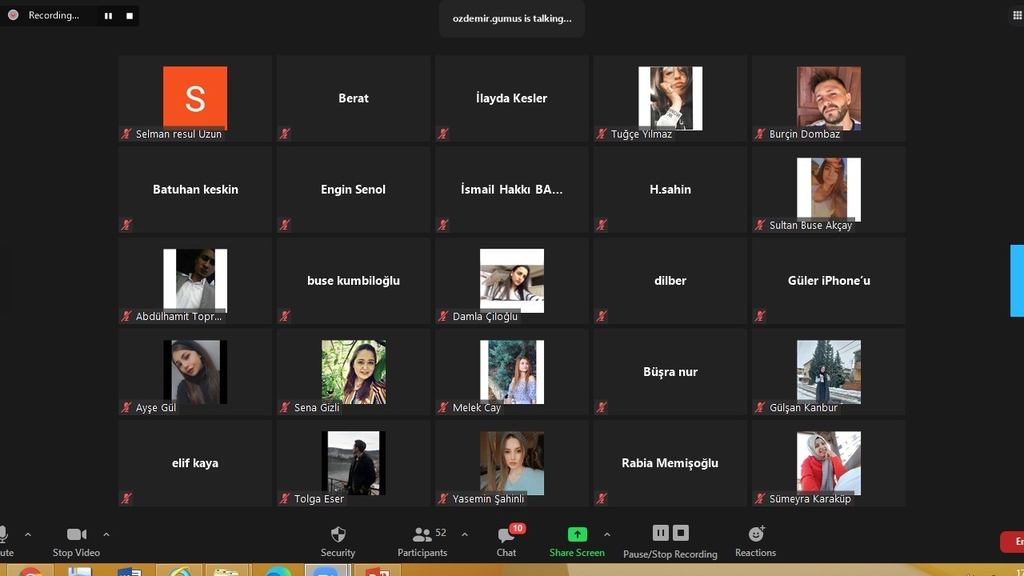
Task: Select Ayşe Gül's profile picture
Action: (x=195, y=371)
